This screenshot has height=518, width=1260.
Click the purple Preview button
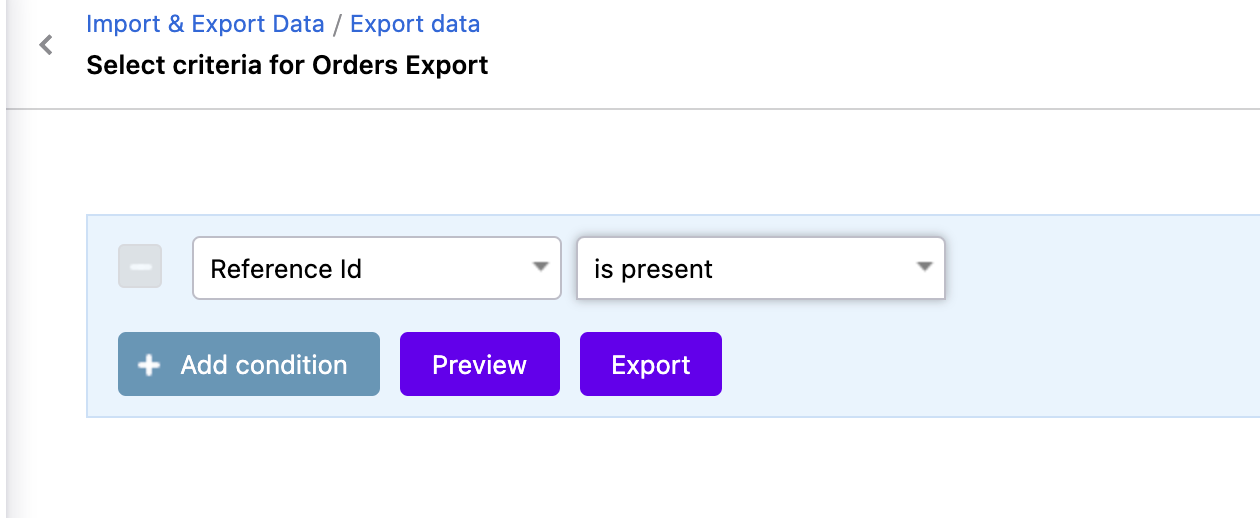(x=480, y=364)
